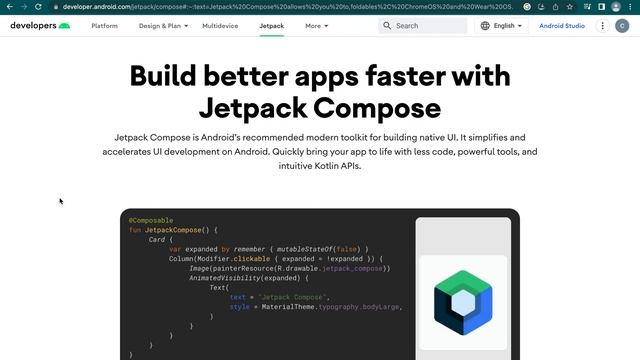Toggle the browser side panel icon
Viewport: 640px width, 360px height.
pos(601,7)
